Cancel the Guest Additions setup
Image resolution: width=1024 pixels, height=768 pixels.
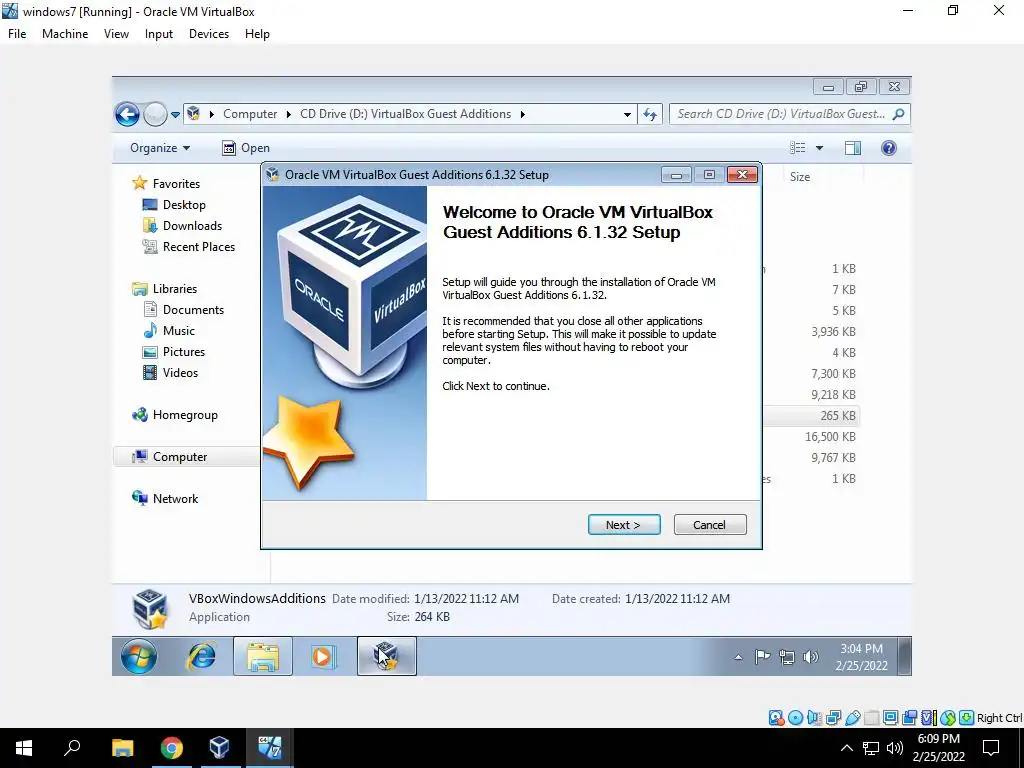pyautogui.click(x=710, y=525)
